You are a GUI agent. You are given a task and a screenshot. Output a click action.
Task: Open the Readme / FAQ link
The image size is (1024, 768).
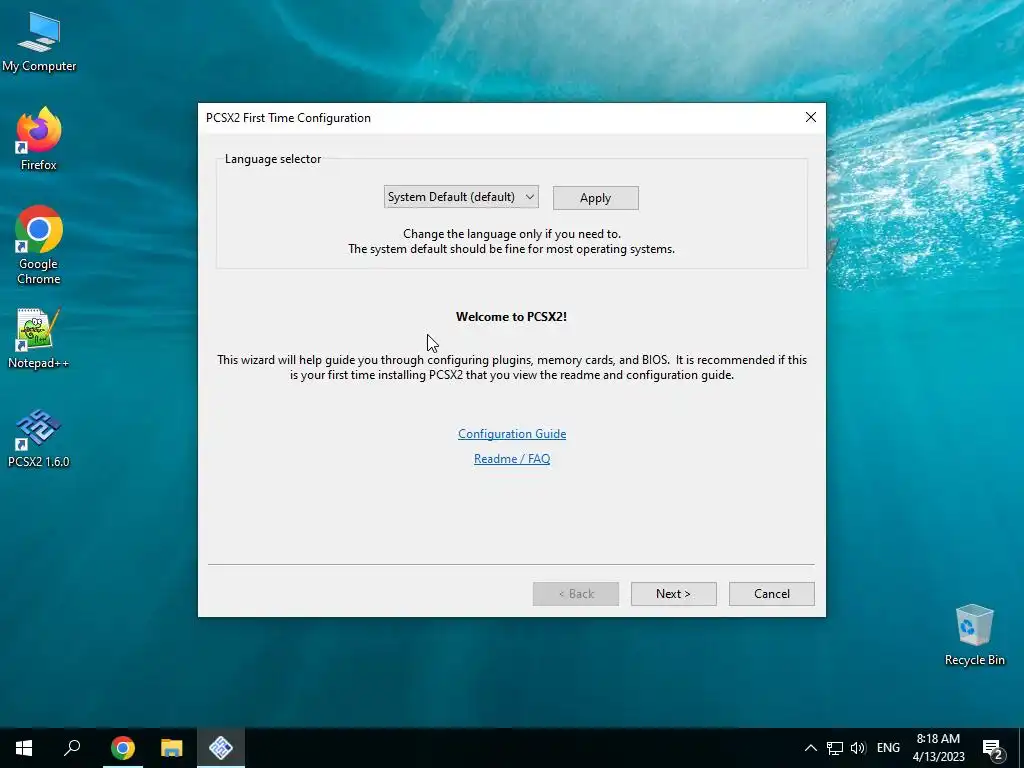[512, 459]
